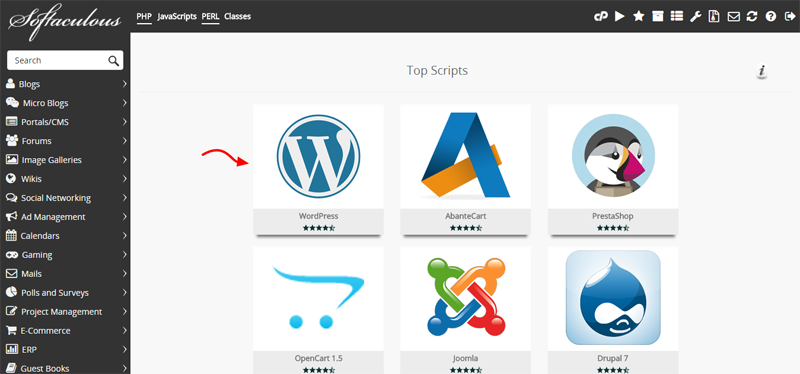Click the PrestaShop name label
The width and height of the screenshot is (800, 374).
click(613, 216)
